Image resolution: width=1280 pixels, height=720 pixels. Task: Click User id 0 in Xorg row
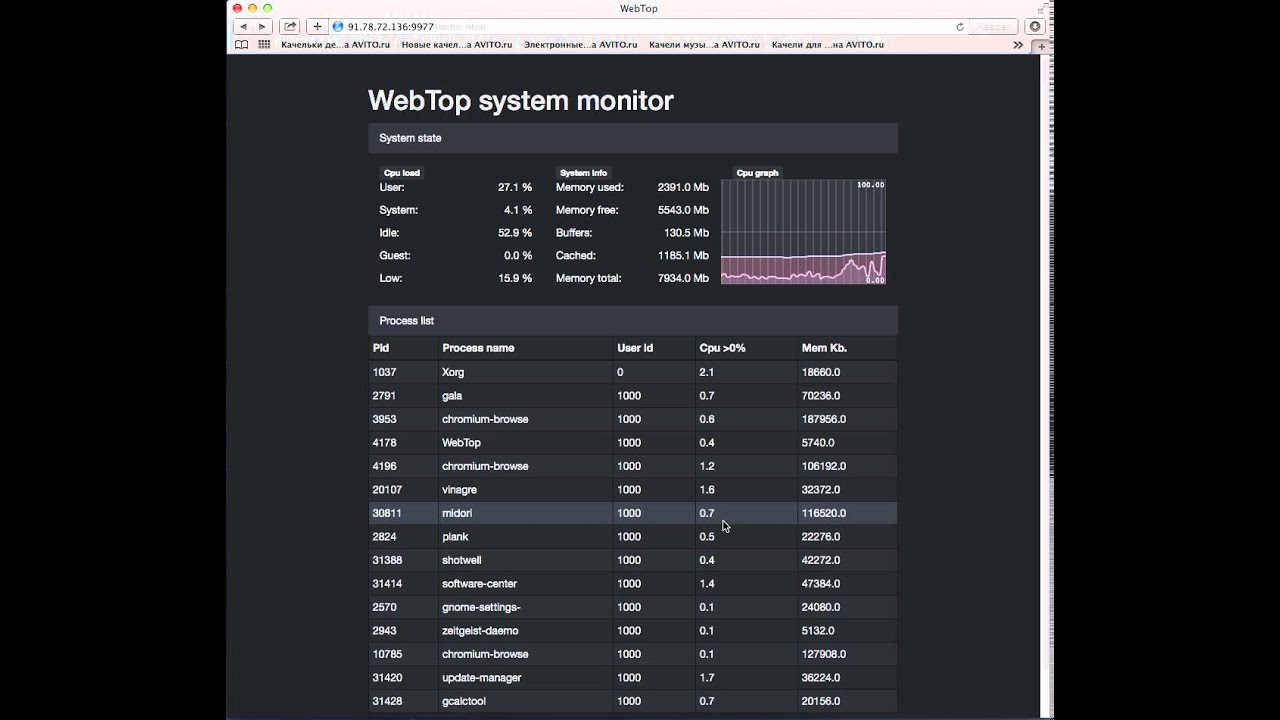620,372
